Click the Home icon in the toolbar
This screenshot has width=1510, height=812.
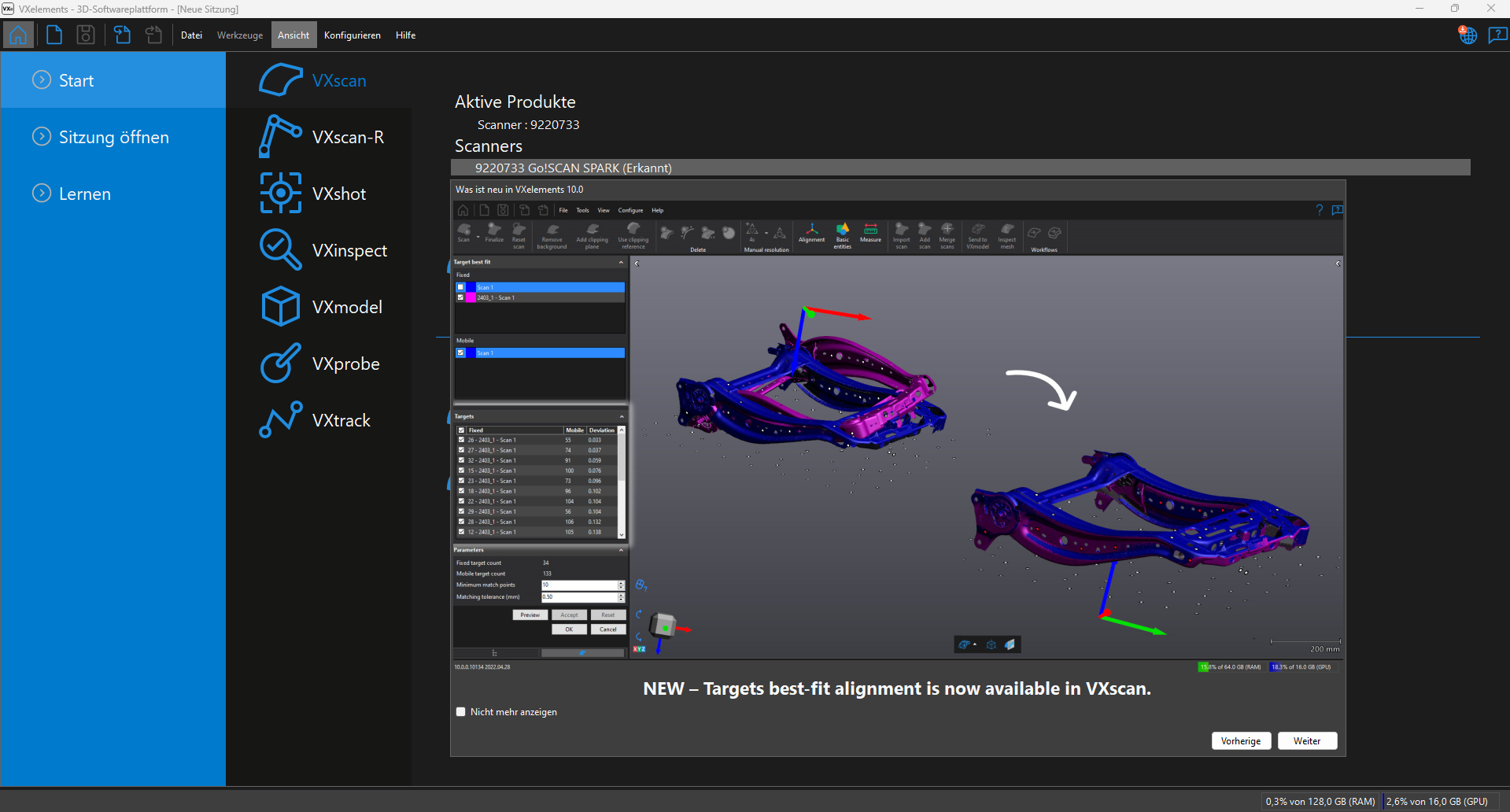18,35
